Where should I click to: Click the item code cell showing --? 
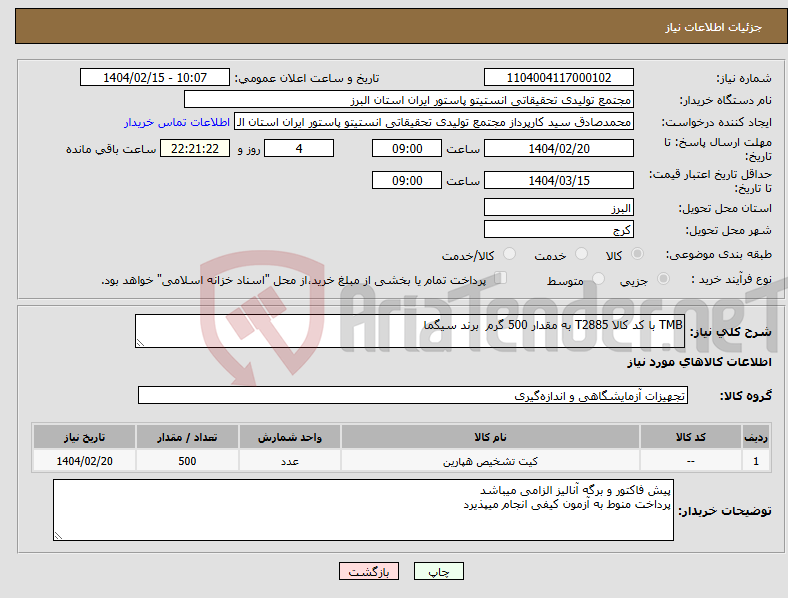pyautogui.click(x=691, y=461)
